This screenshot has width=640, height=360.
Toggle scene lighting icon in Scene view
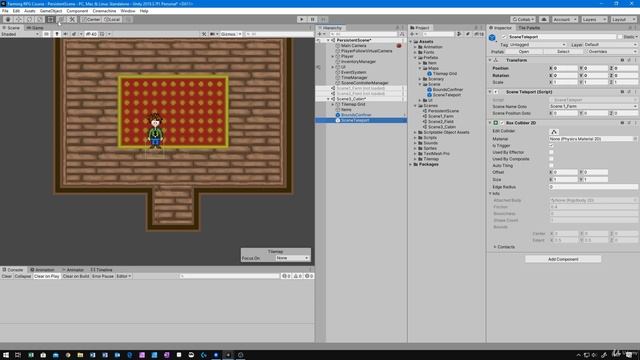pos(57,34)
